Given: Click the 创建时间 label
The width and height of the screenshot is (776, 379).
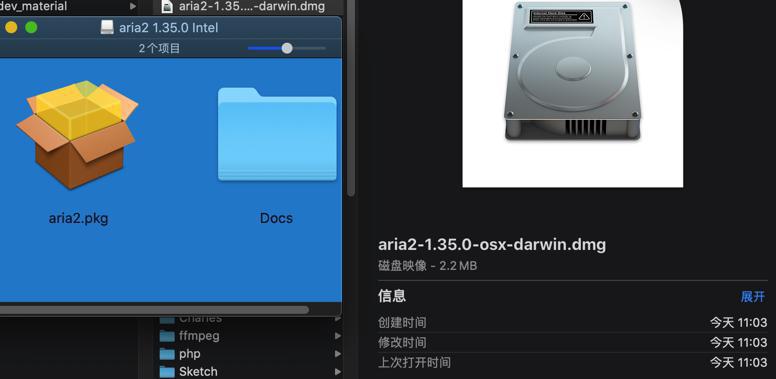Looking at the screenshot, I should coord(402,323).
